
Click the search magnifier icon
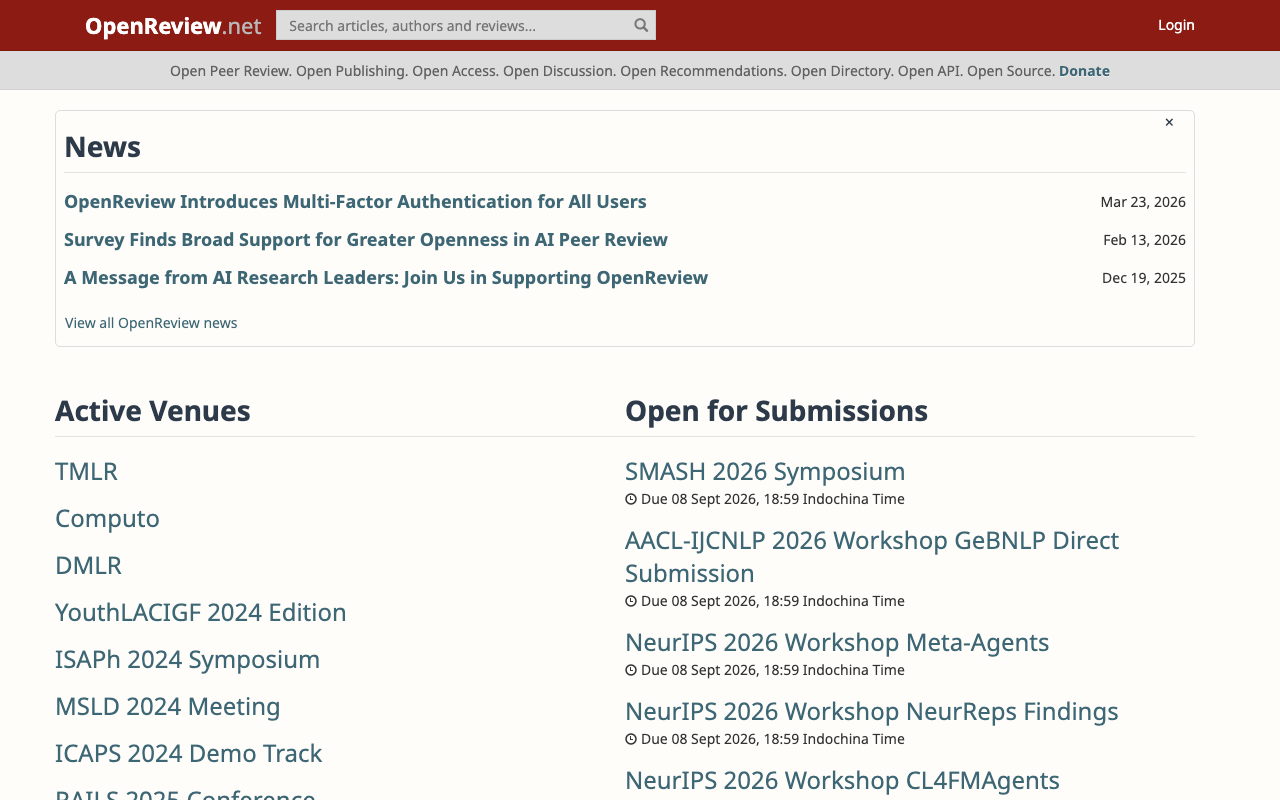click(641, 25)
